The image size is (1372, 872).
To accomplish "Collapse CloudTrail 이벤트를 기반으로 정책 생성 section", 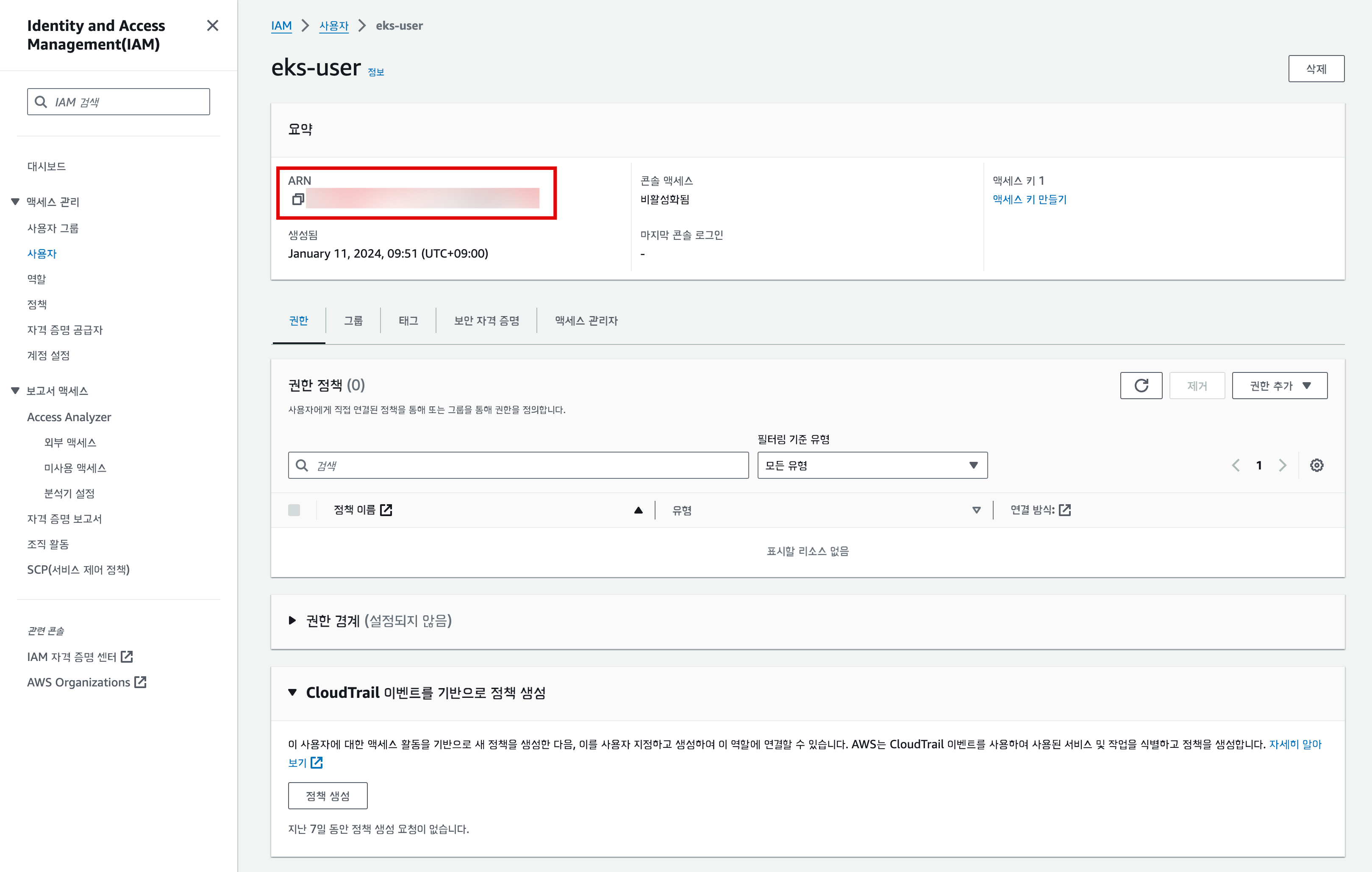I will 292,692.
